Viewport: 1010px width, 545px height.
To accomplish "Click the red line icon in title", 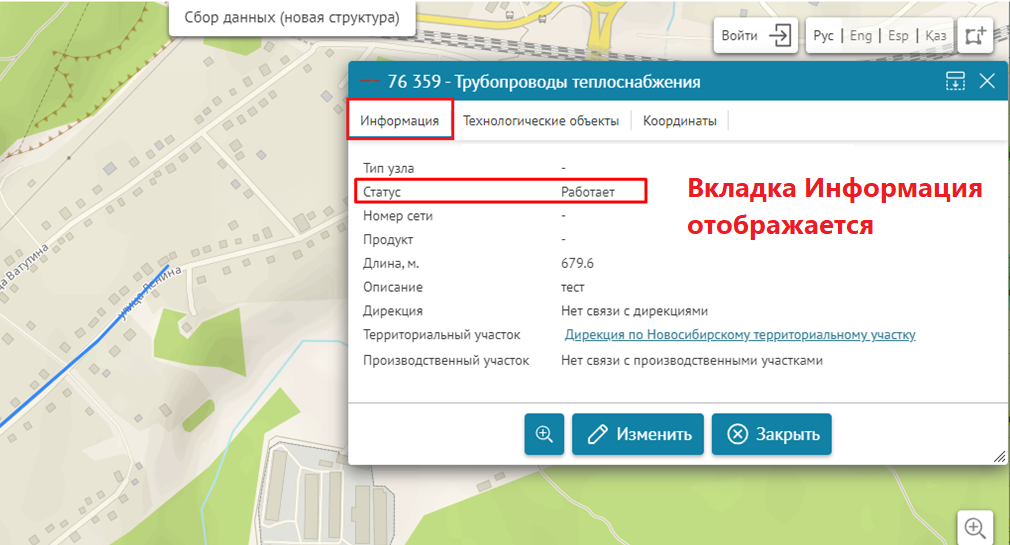I will pyautogui.click(x=369, y=82).
